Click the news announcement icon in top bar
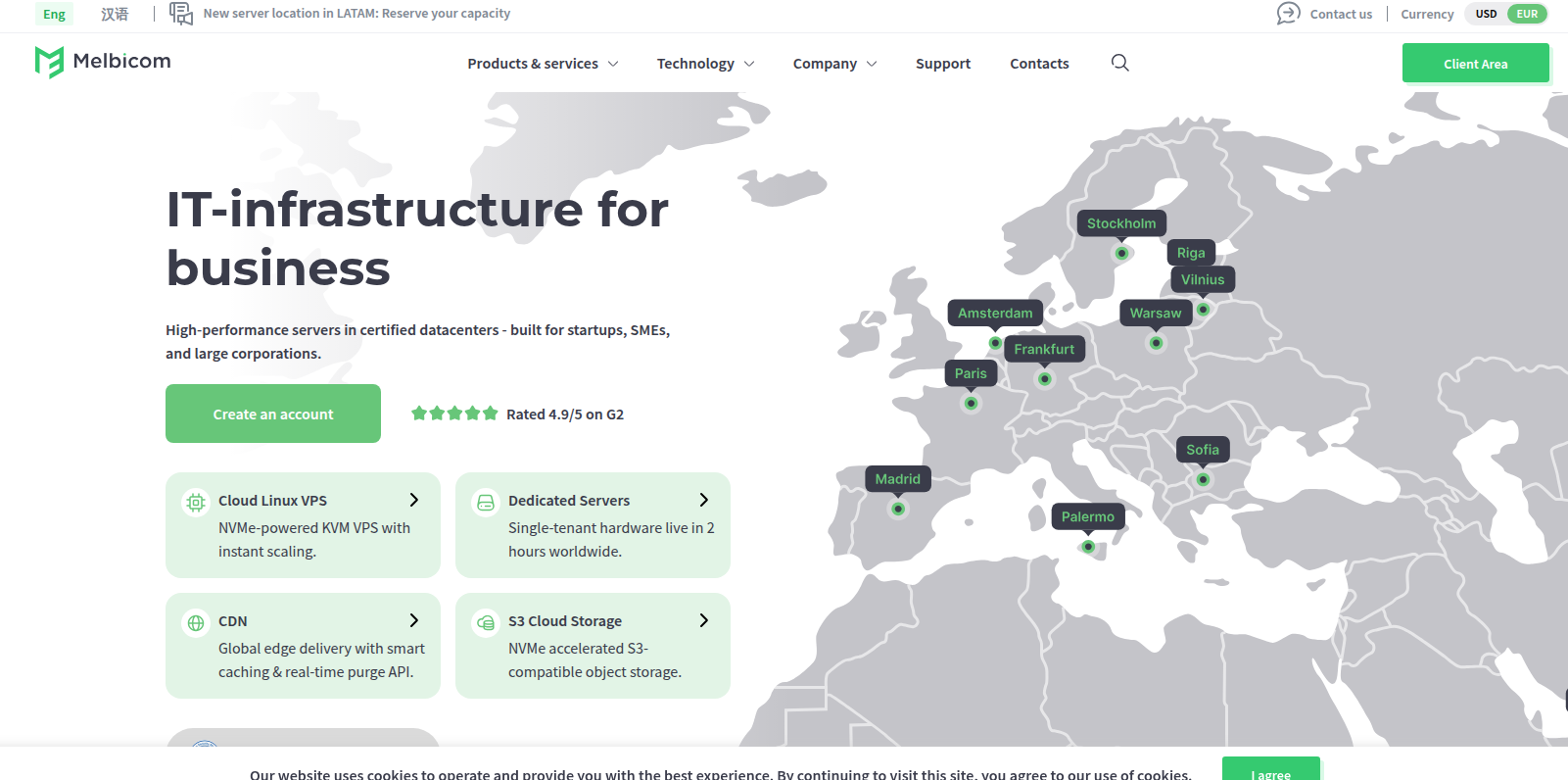Screen dimensions: 1568x780 181,14
